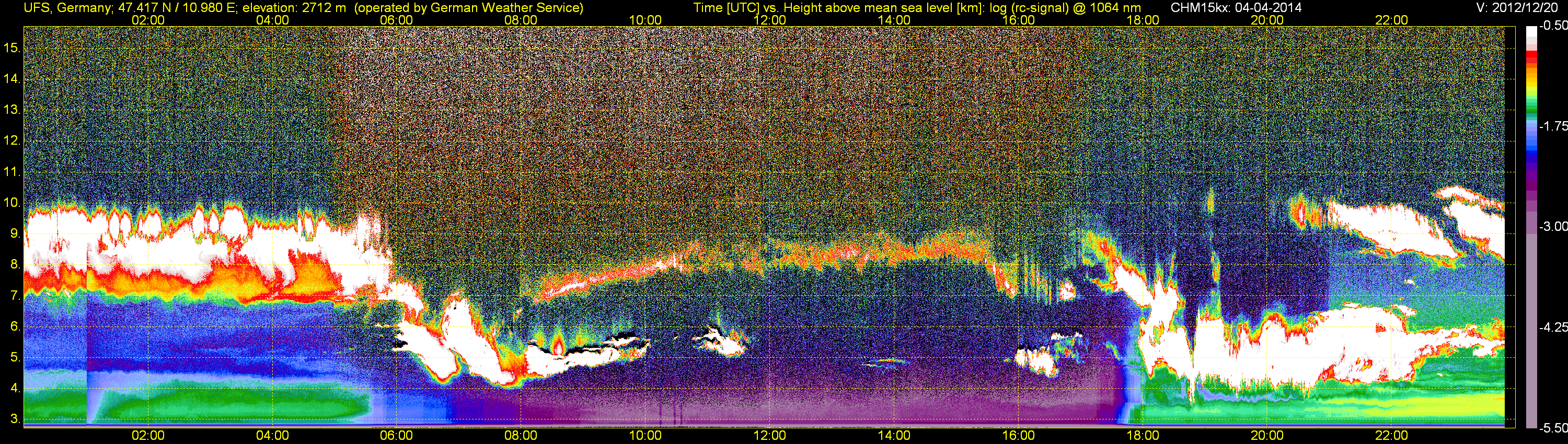This screenshot has width=1568, height=444.
Task: Click the "-1.75" color scale value
Action: 1553,126
